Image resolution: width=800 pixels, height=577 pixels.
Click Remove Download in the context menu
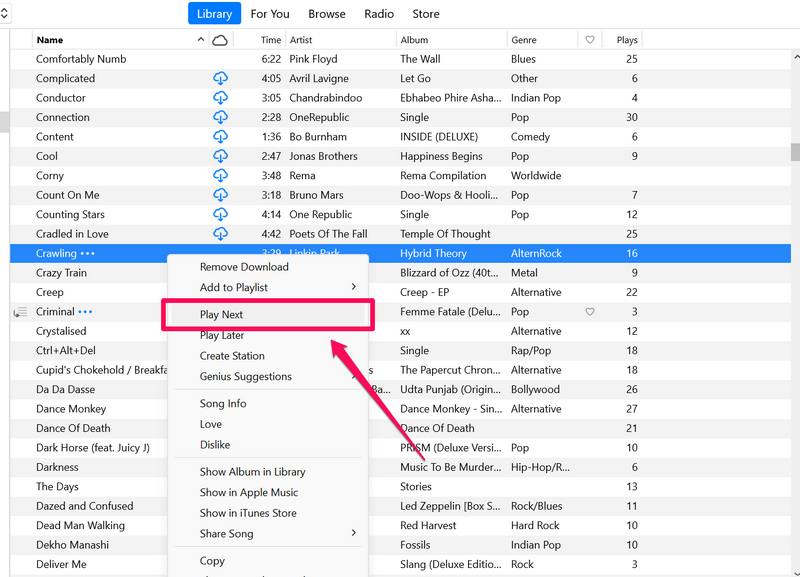pos(244,267)
